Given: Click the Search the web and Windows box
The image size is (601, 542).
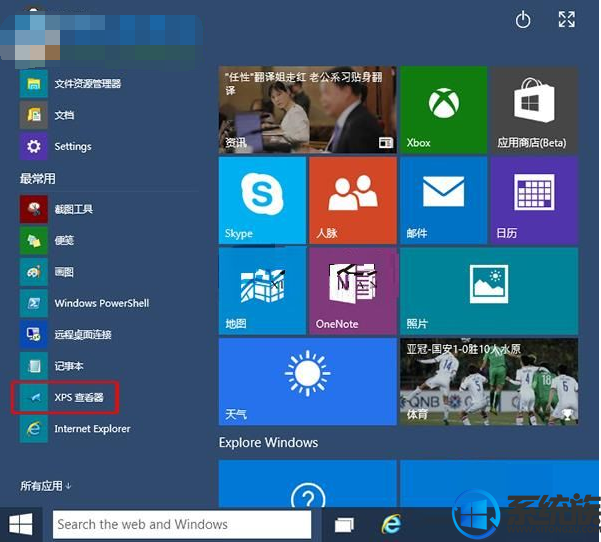Looking at the screenshot, I should click(x=182, y=524).
